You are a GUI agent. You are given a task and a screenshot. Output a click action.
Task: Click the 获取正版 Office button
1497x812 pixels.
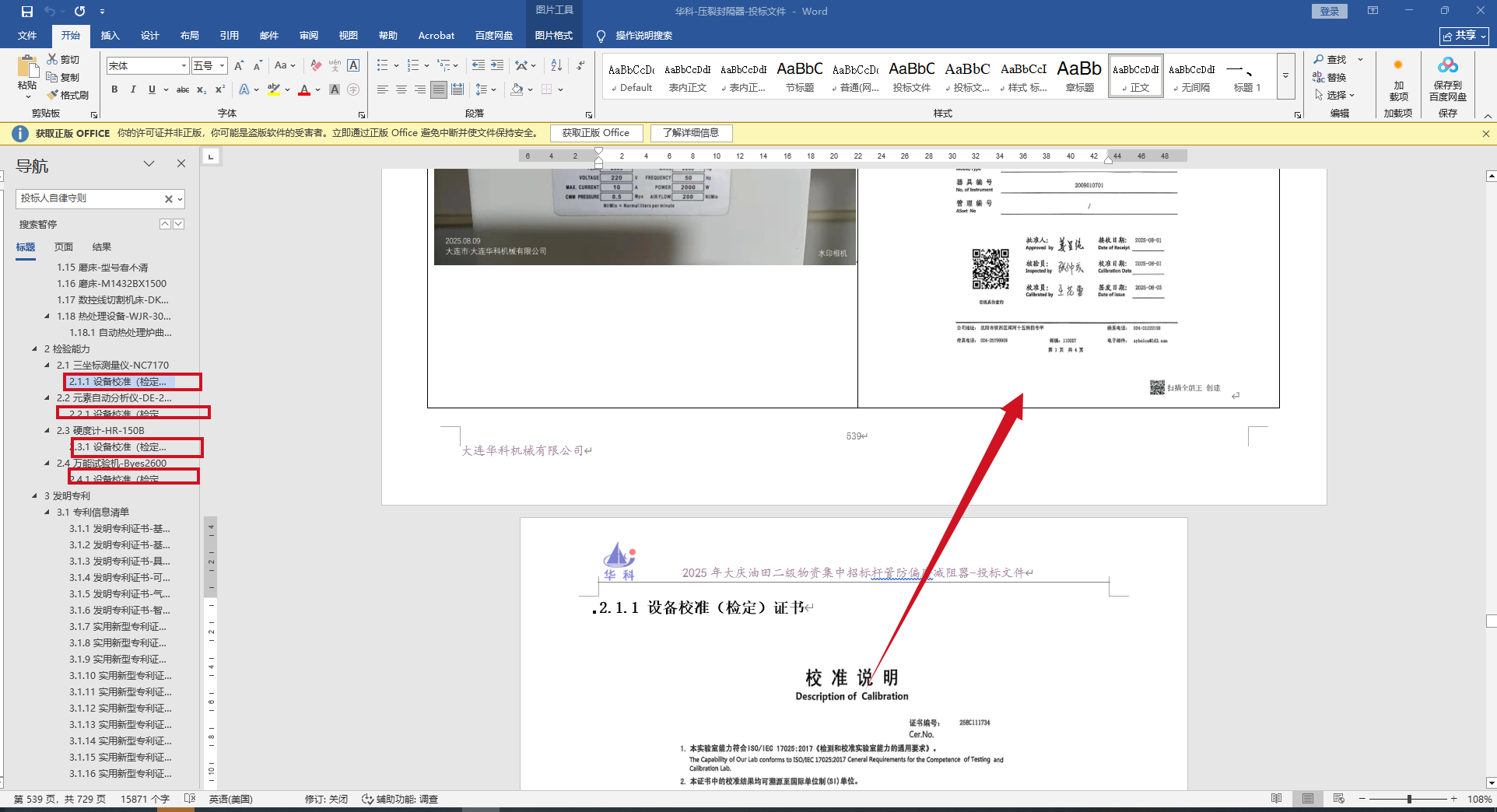[596, 133]
